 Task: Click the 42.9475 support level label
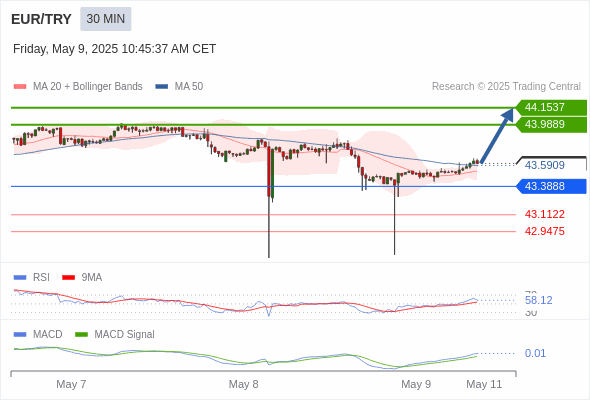[544, 231]
